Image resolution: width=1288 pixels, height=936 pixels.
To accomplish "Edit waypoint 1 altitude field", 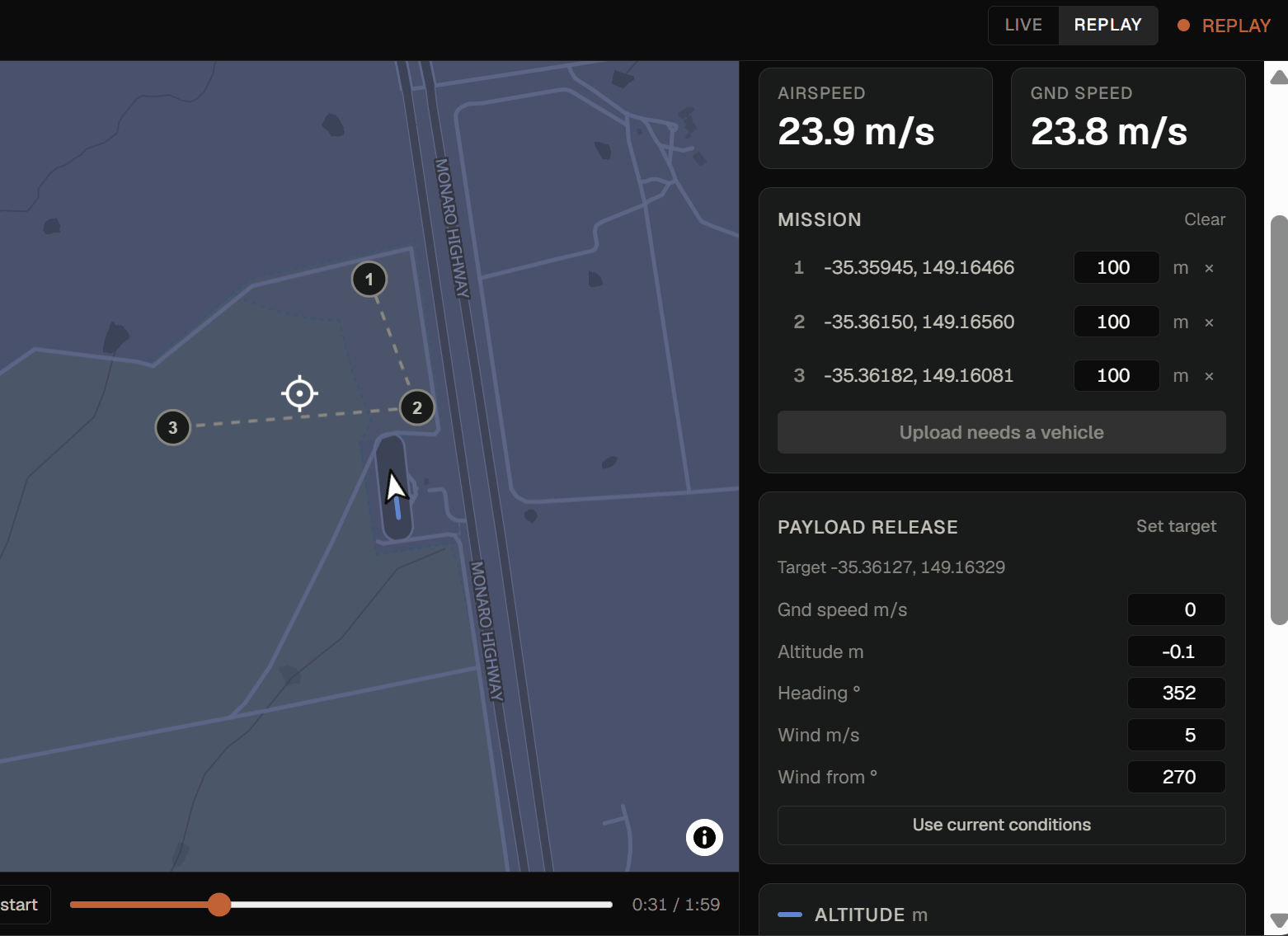I will click(x=1116, y=267).
